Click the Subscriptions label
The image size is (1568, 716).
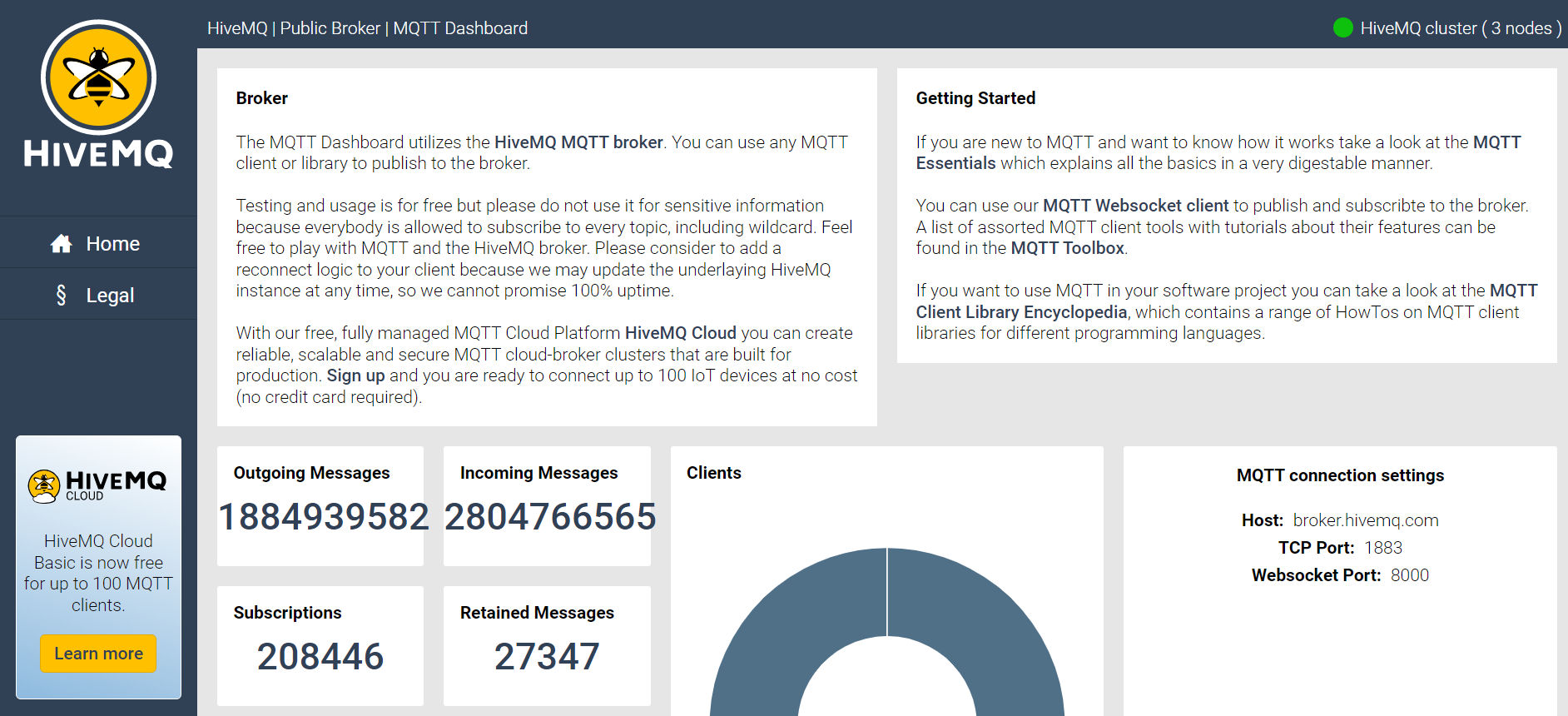click(x=287, y=613)
